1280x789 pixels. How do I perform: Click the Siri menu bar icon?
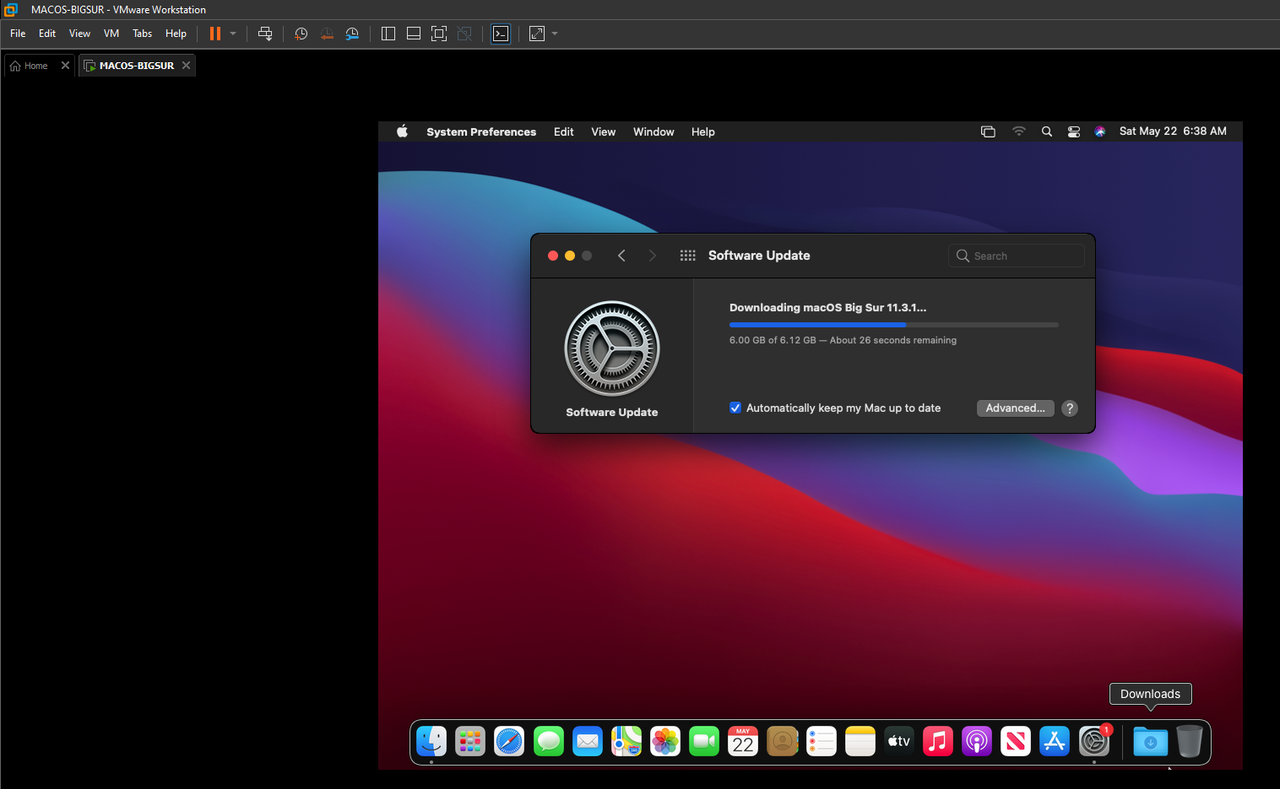[x=1100, y=131]
